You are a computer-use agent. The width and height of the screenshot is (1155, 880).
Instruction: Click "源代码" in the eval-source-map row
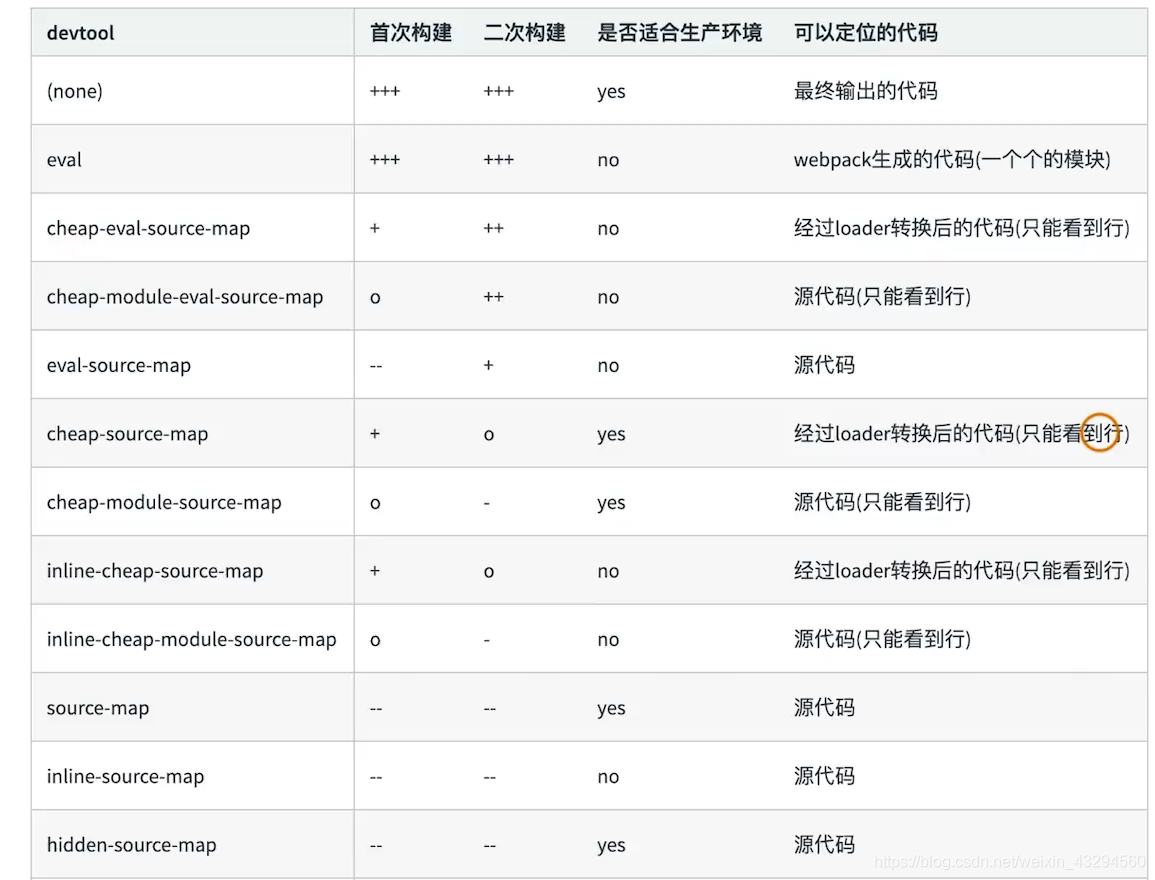(824, 365)
